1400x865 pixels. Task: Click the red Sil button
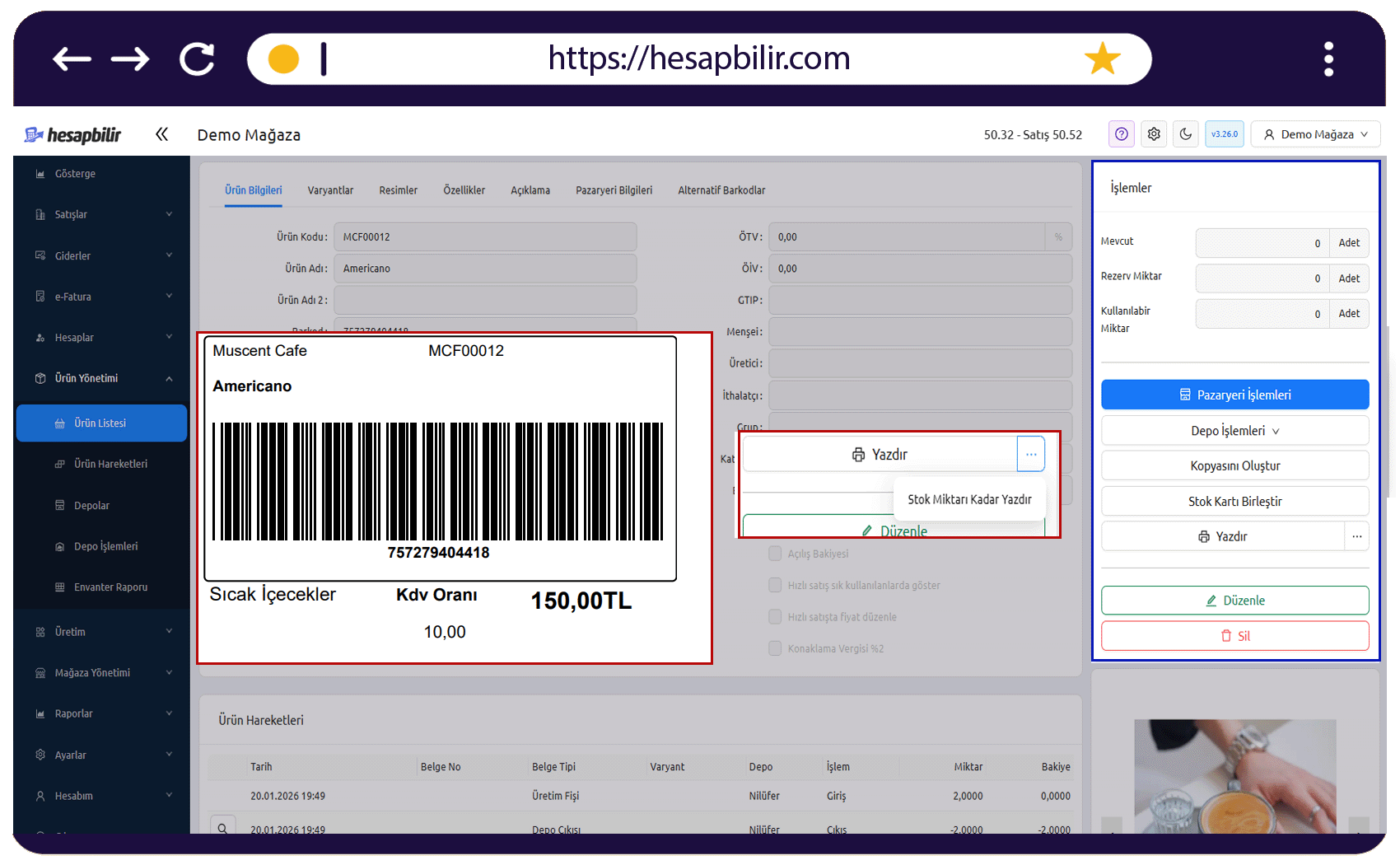coord(1234,636)
